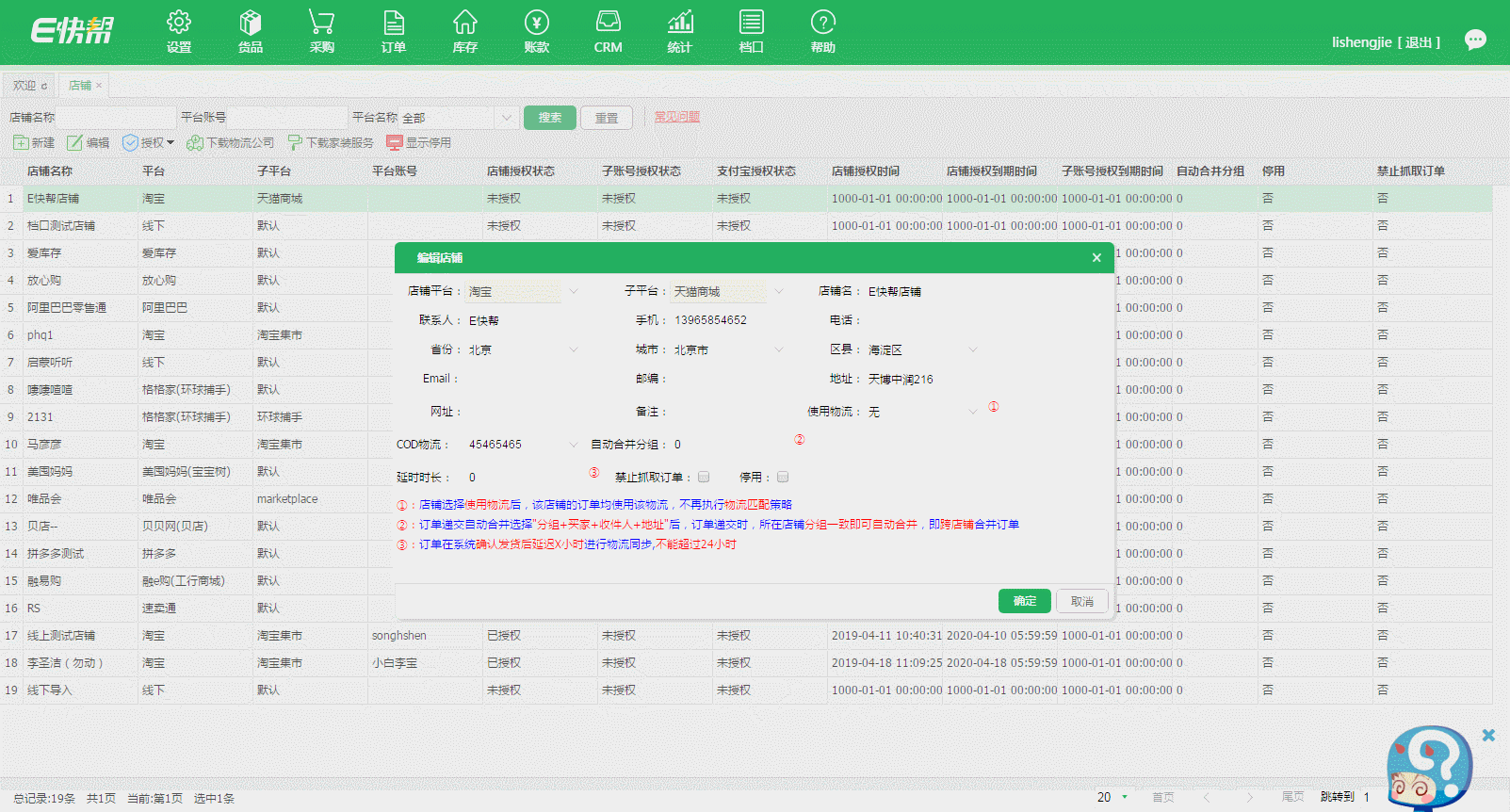Toggle the 禁止抓取订单 checkbox
Image resolution: width=1510 pixels, height=812 pixels.
click(704, 477)
